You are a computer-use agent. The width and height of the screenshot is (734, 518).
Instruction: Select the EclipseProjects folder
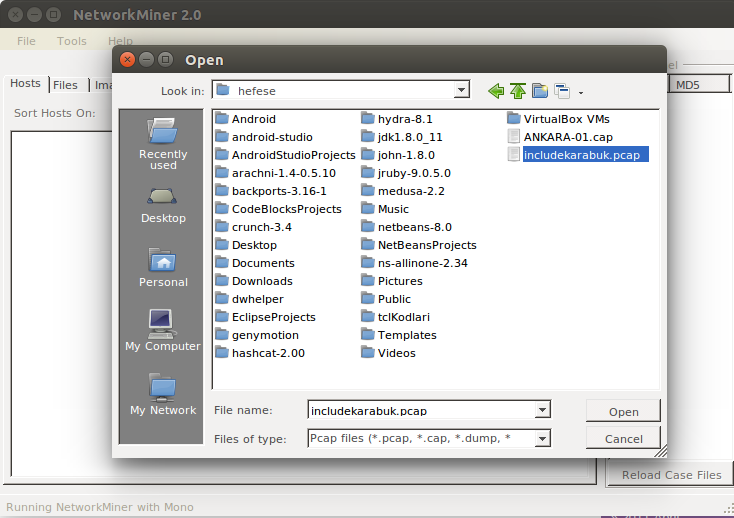coord(266,317)
